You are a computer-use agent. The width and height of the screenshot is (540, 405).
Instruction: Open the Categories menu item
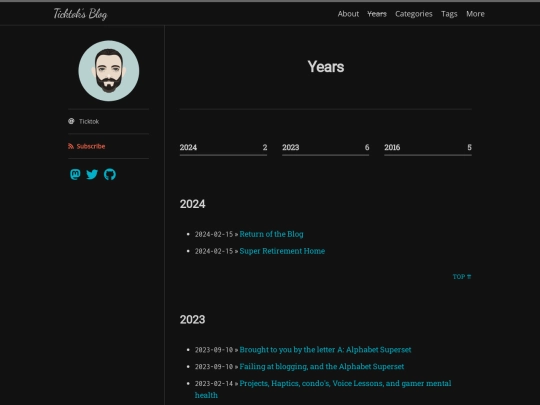coord(414,14)
